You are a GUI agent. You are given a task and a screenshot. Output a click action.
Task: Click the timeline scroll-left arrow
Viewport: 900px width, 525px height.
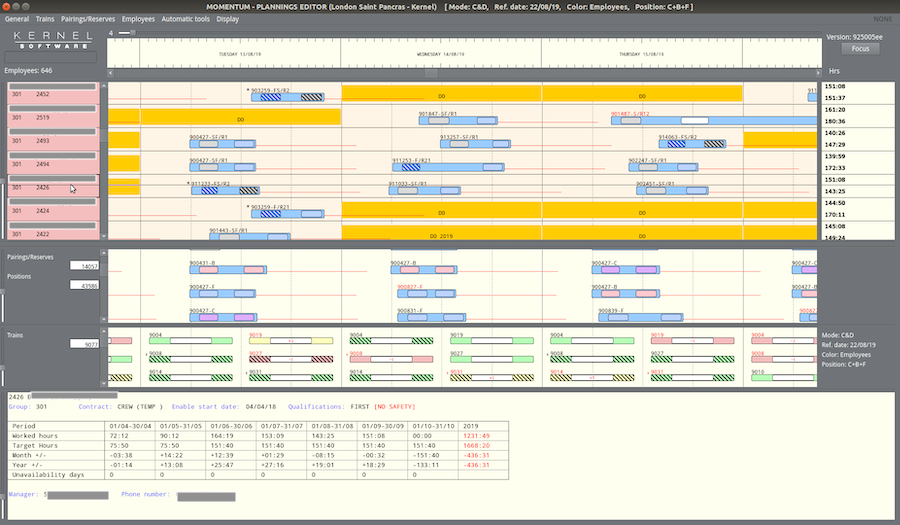click(111, 73)
